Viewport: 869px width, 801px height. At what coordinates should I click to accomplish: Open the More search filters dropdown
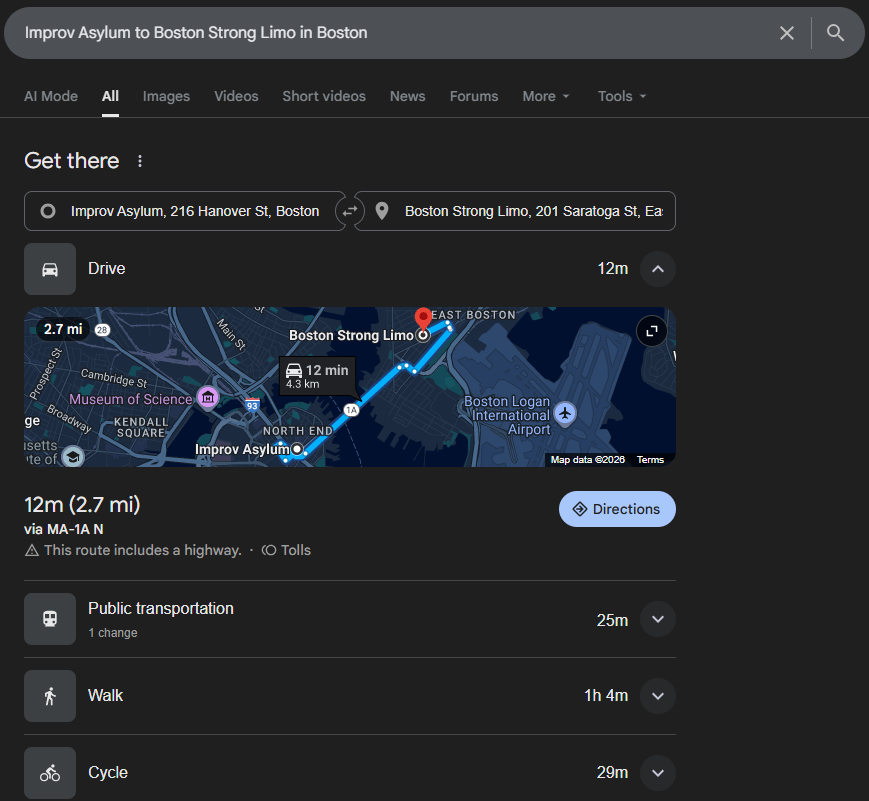[x=546, y=96]
